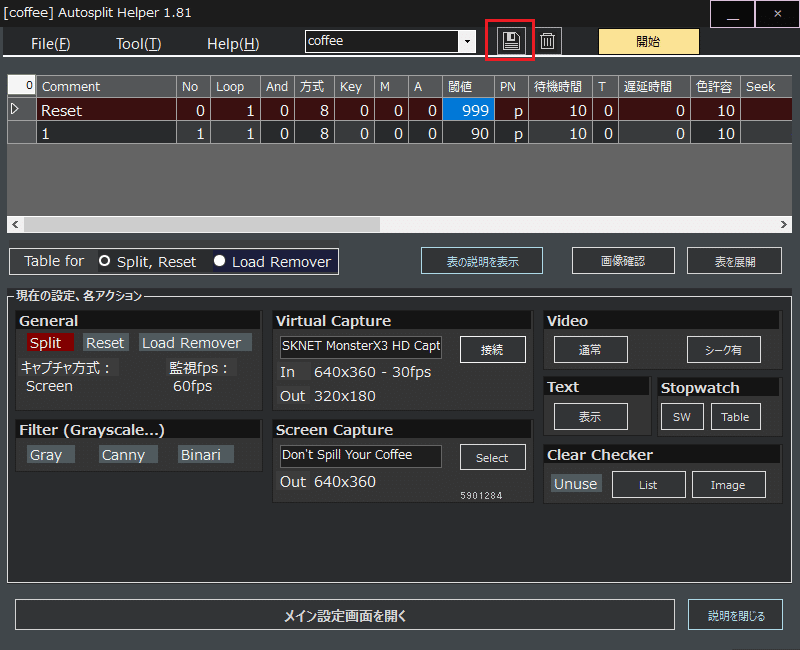
Task: Click the 画像確認 button
Action: pos(623,261)
